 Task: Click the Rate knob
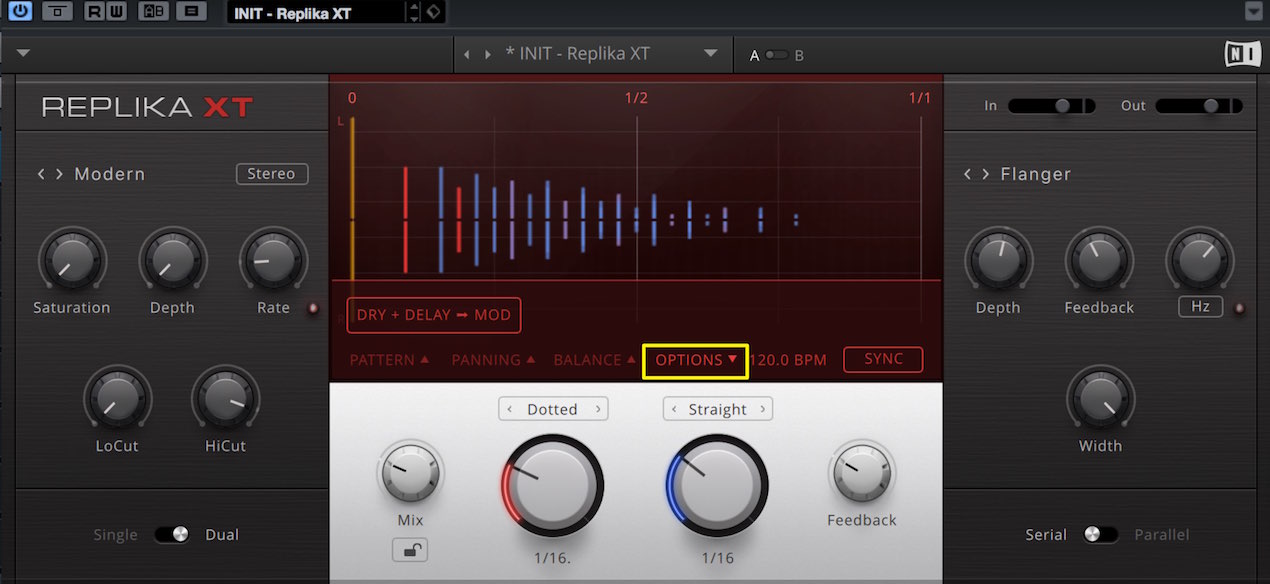click(273, 261)
